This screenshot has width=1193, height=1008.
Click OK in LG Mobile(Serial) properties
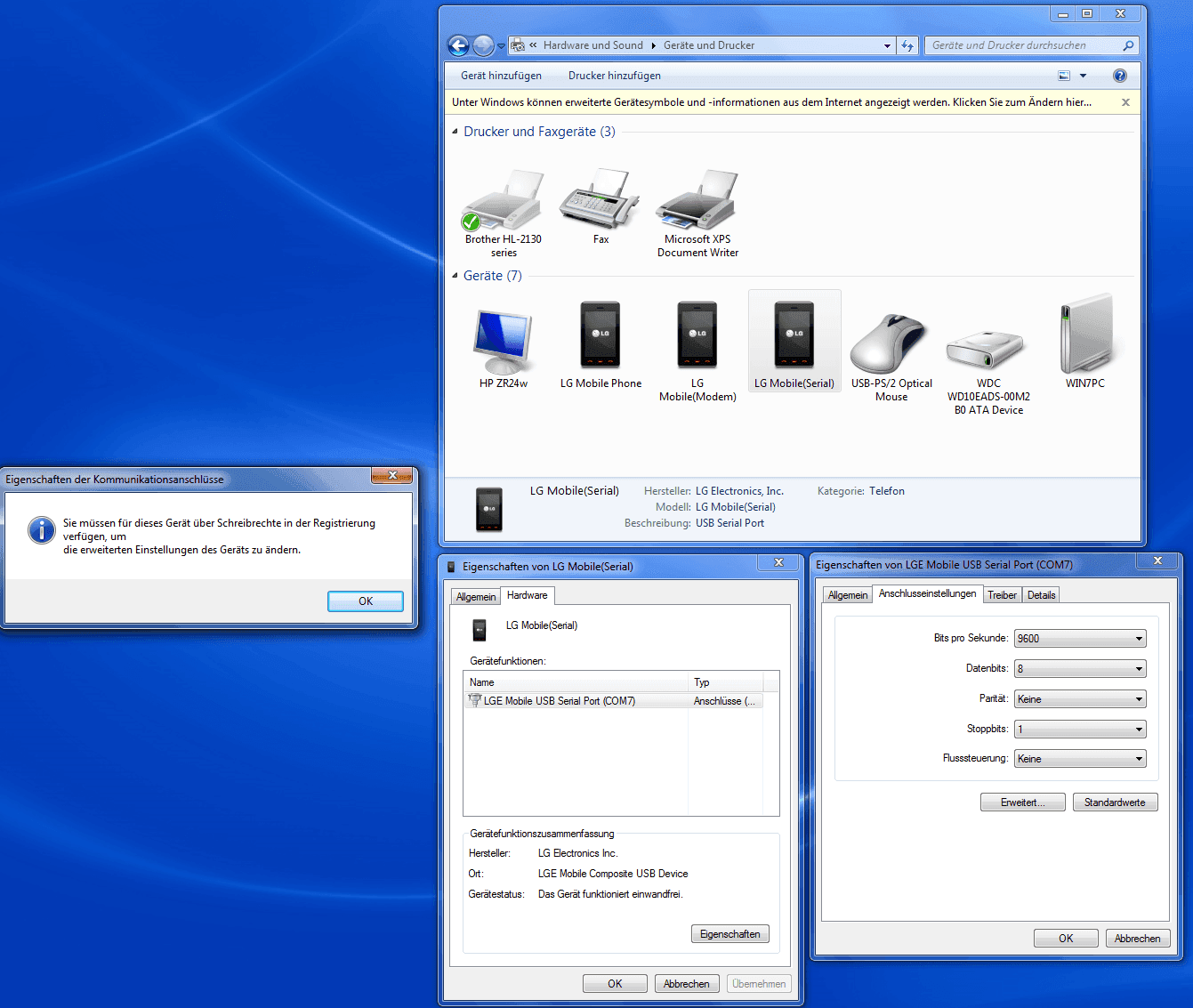point(615,984)
